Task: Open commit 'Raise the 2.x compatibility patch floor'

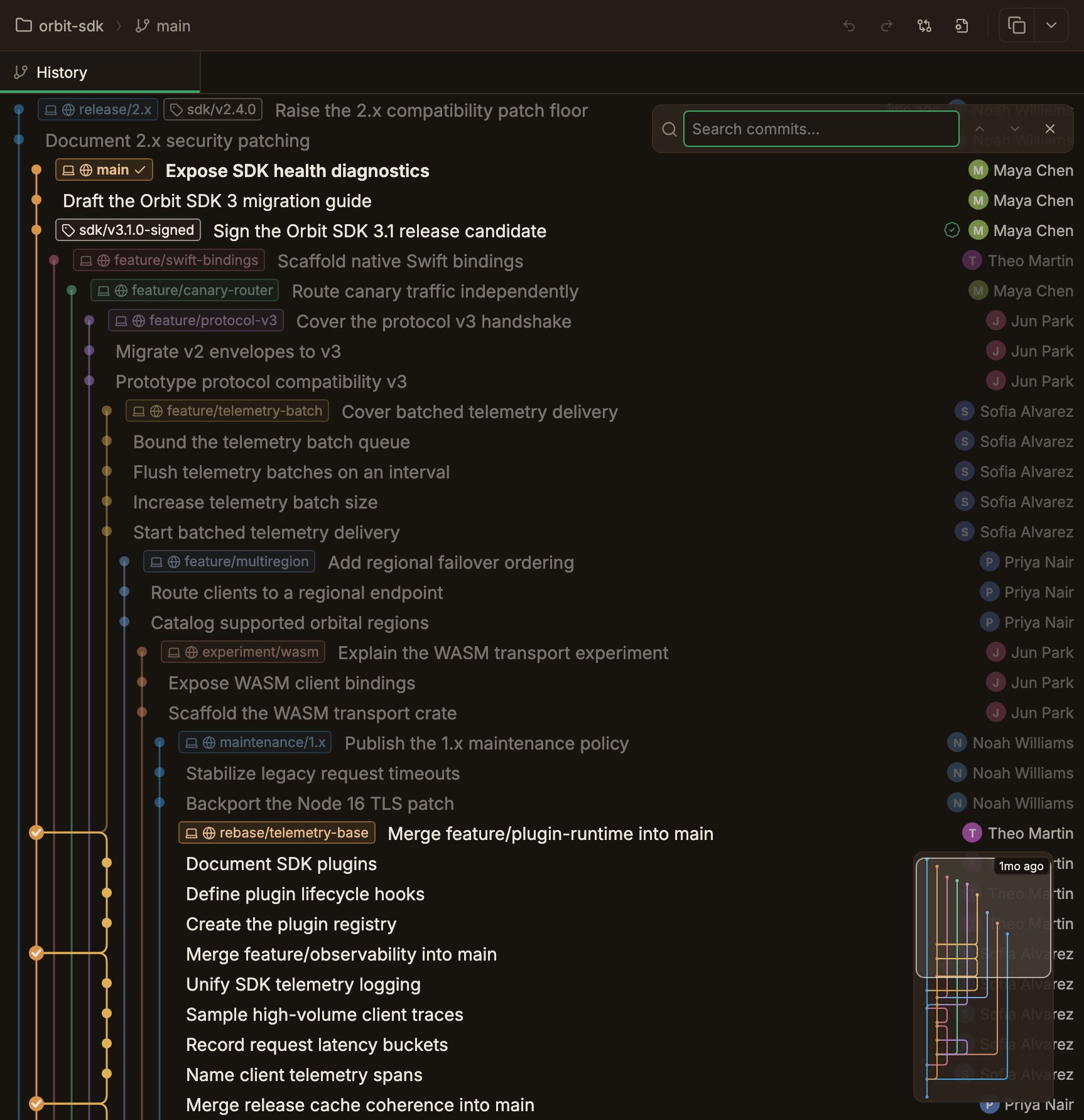Action: click(x=431, y=110)
